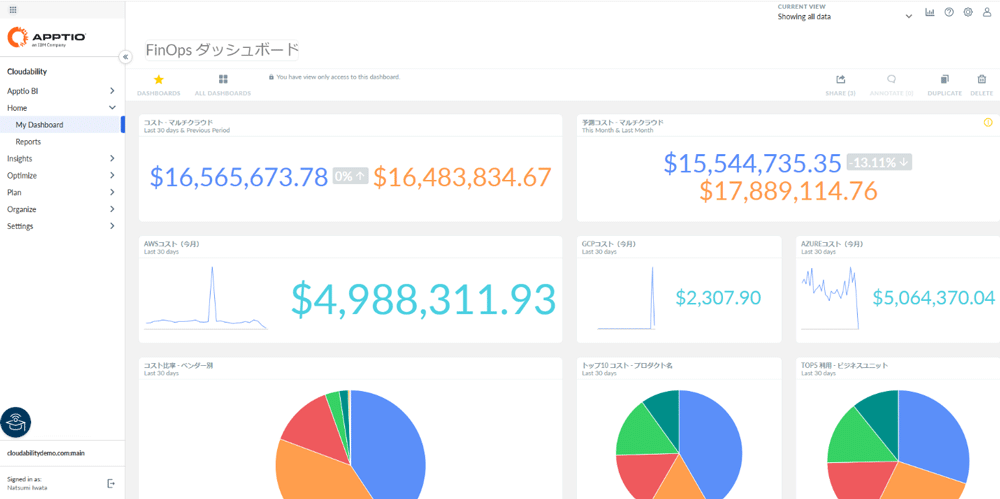The image size is (1000, 499).
Task: Click the Share dashboard icon
Action: click(x=841, y=79)
